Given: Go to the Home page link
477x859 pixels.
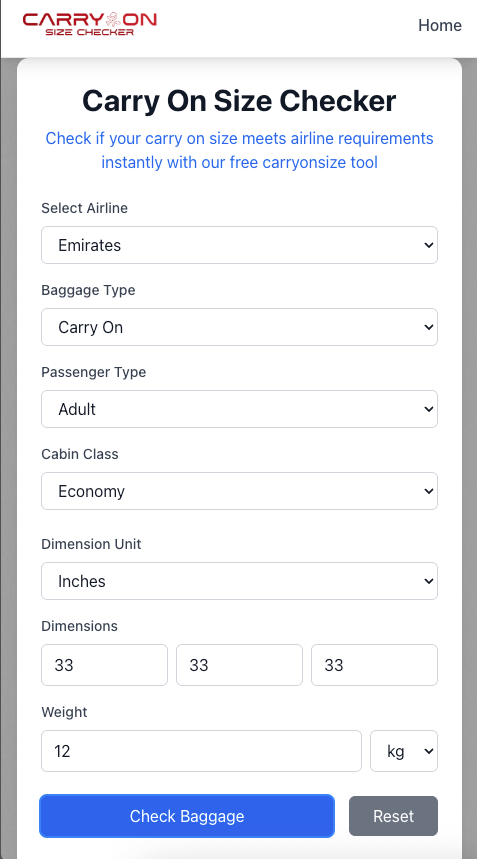Looking at the screenshot, I should [440, 25].
